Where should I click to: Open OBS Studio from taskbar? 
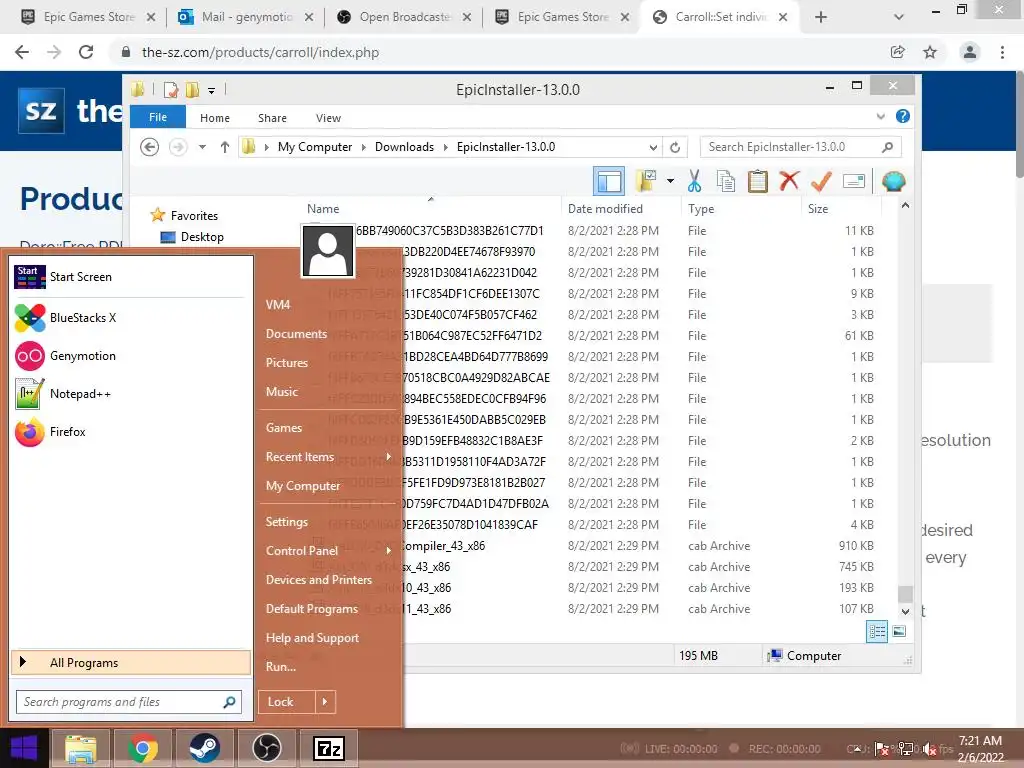click(266, 748)
